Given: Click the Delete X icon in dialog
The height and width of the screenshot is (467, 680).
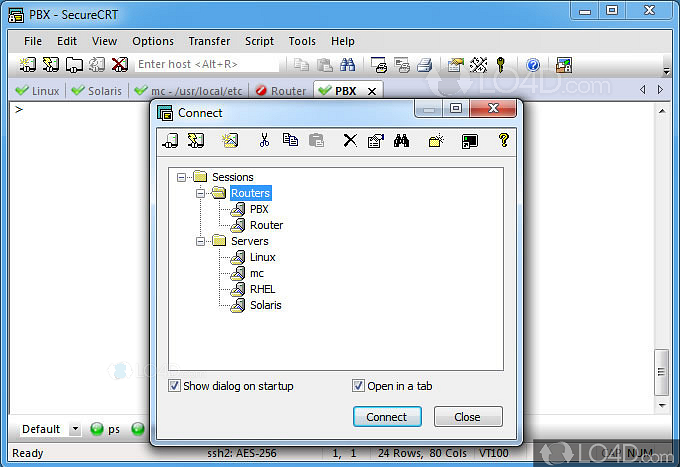Looking at the screenshot, I should (x=350, y=140).
